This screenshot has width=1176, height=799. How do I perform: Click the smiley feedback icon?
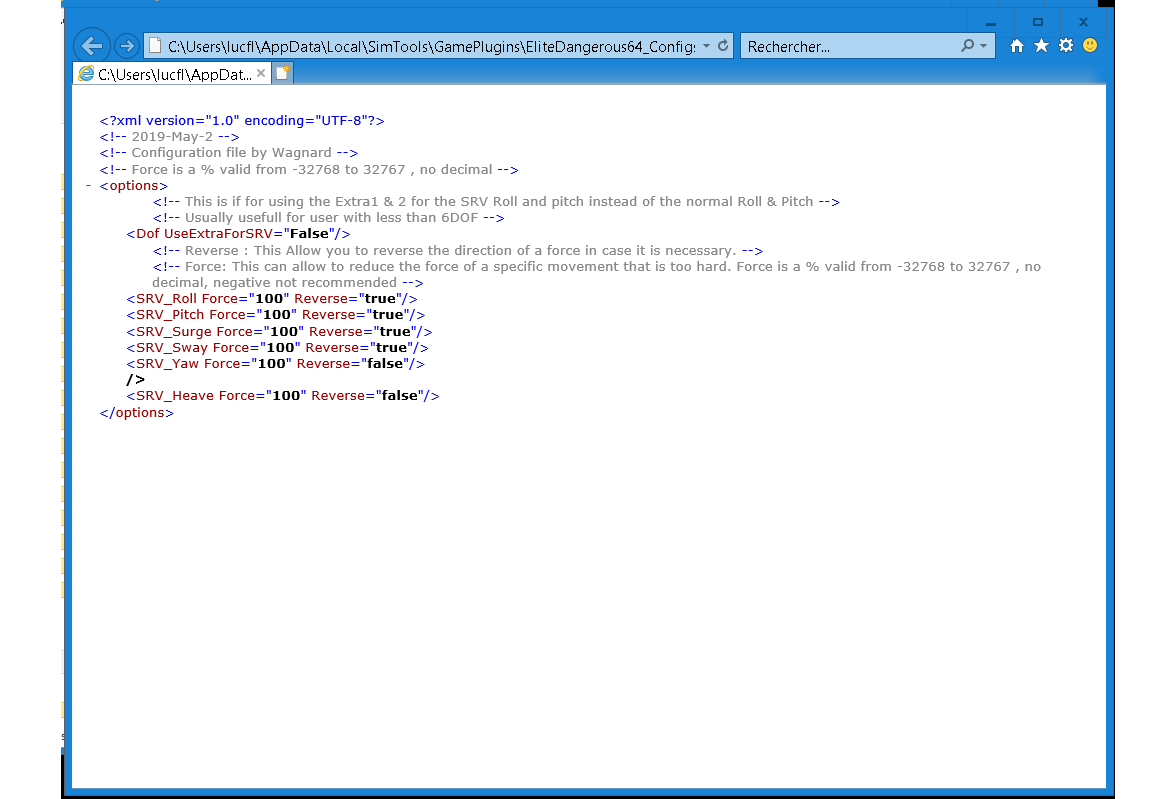[x=1090, y=46]
